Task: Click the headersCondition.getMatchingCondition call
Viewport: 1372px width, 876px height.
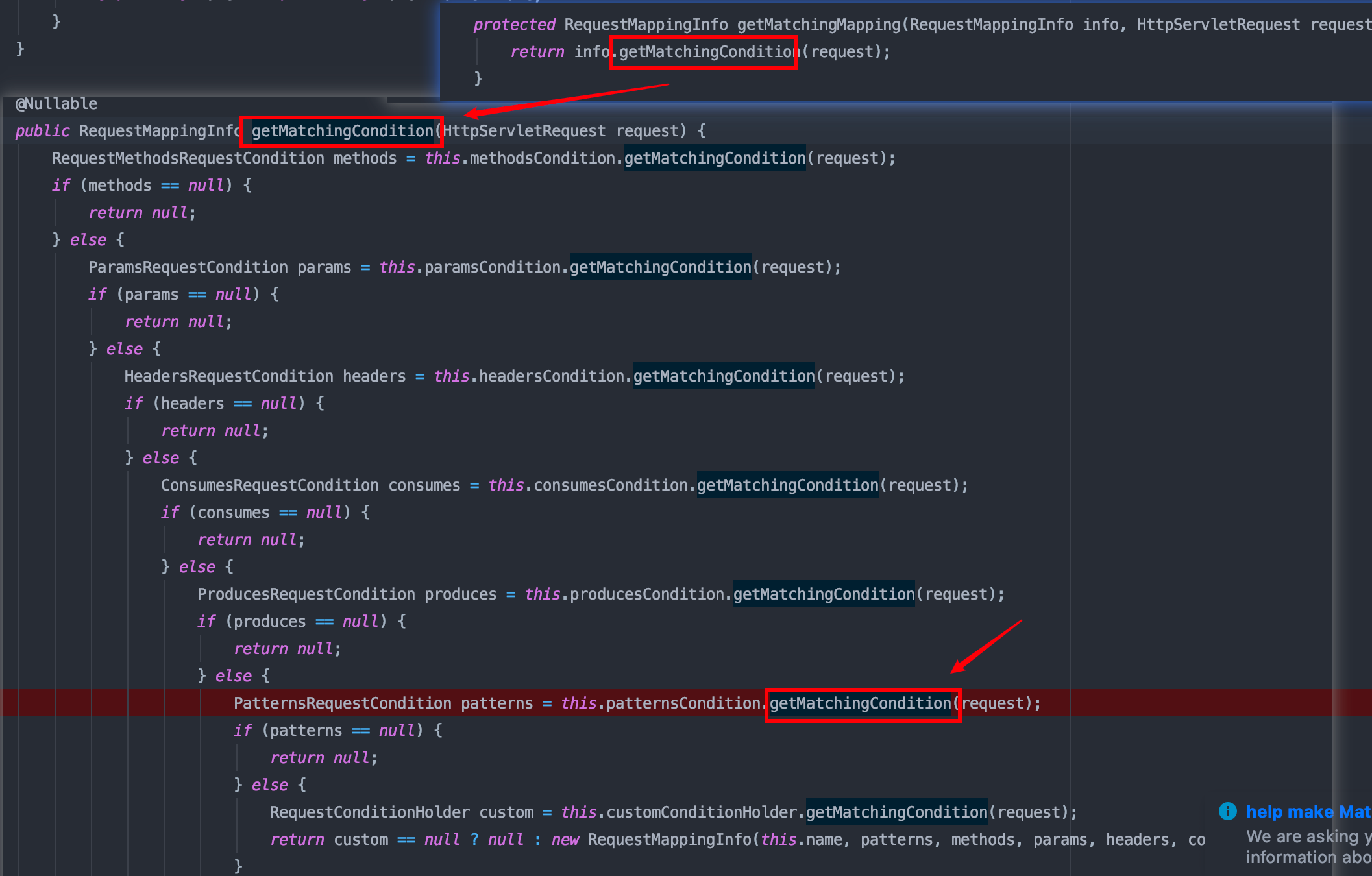Action: 724,376
